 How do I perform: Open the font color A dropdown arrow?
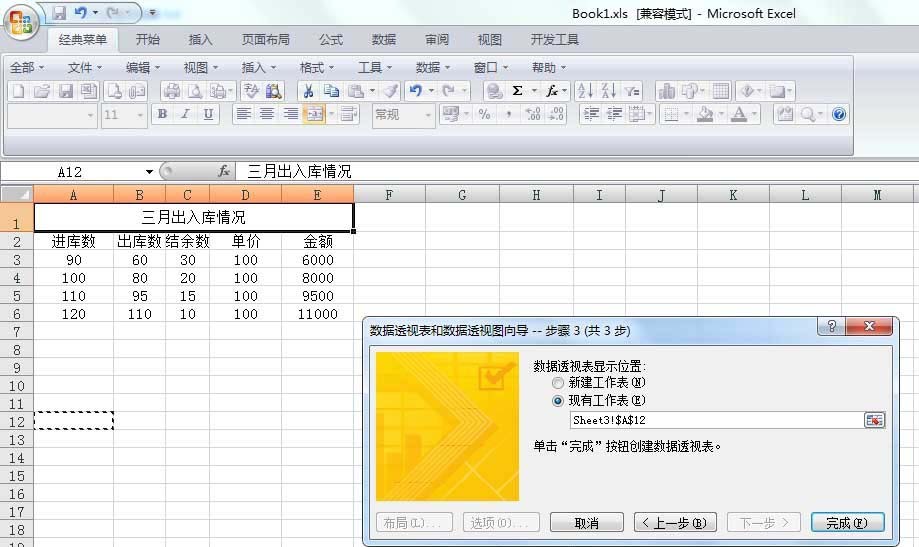754,114
